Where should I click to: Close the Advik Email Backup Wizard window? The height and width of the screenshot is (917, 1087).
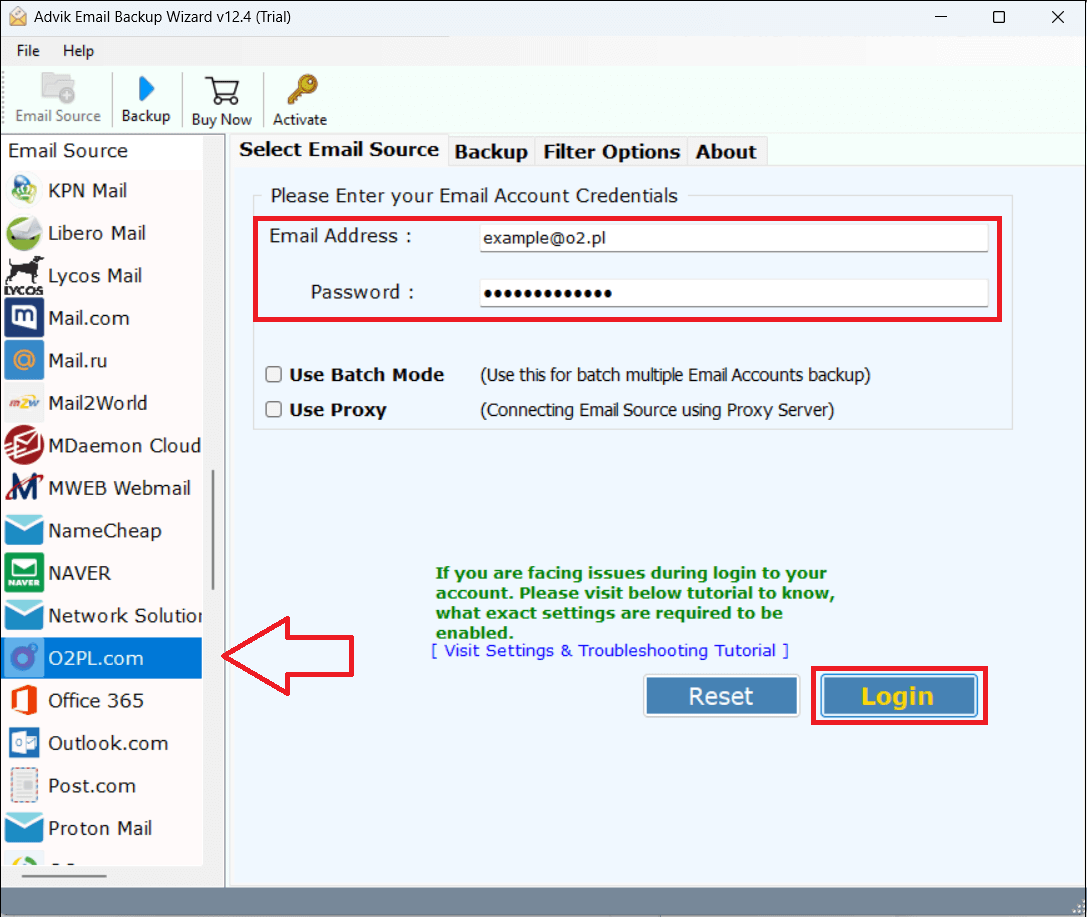[1058, 17]
